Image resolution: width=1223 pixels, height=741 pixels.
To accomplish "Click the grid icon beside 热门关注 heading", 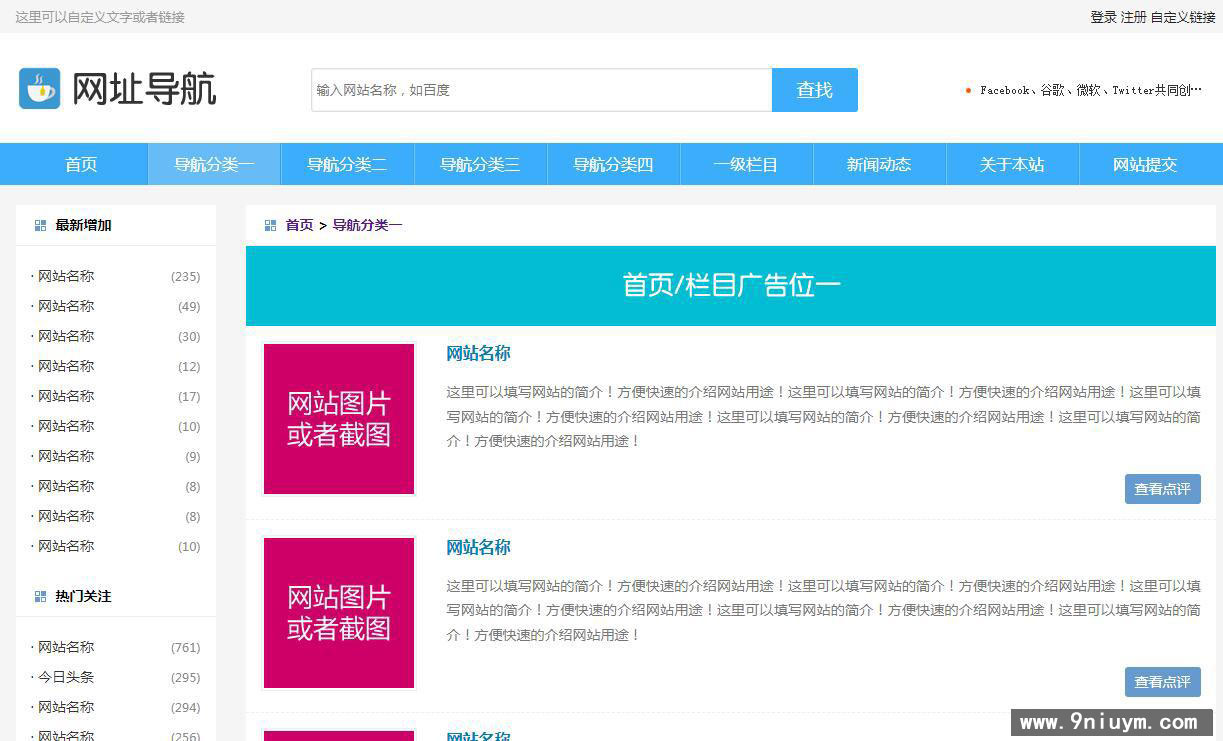I will point(40,596).
